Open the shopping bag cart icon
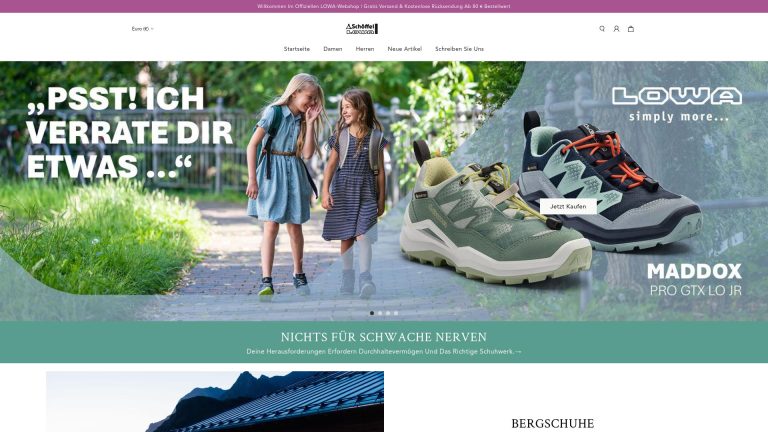Viewport: 768px width, 432px height. 631,29
